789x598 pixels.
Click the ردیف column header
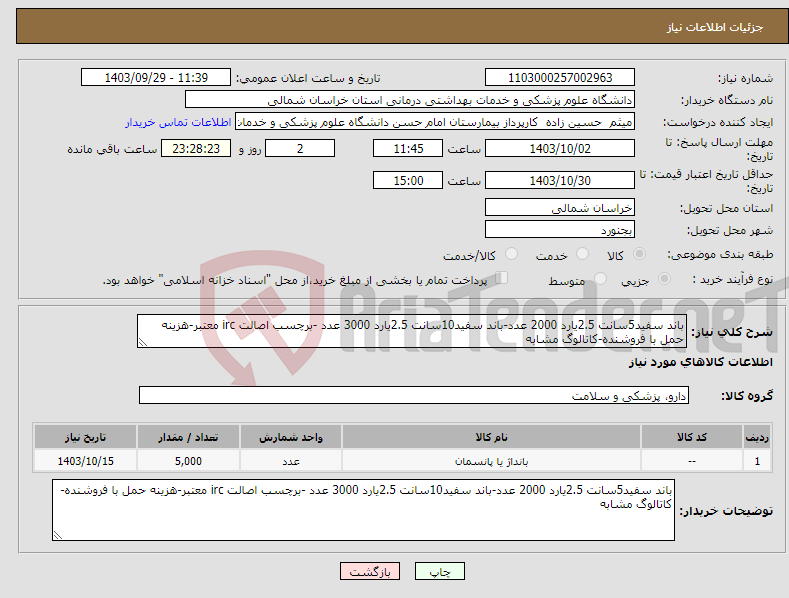pyautogui.click(x=757, y=437)
